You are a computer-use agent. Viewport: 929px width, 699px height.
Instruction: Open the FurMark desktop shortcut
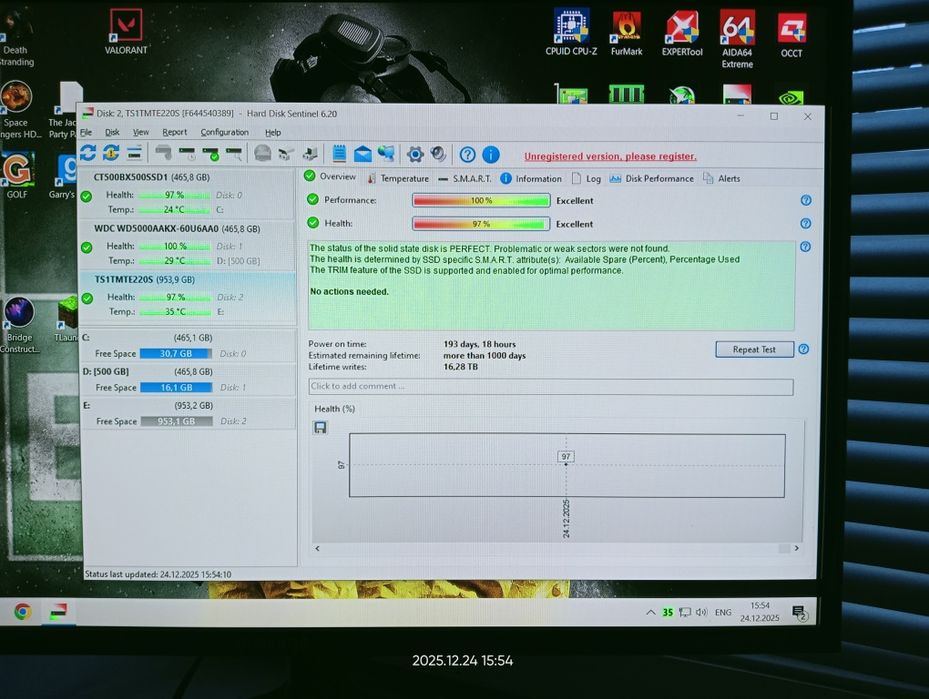point(626,34)
